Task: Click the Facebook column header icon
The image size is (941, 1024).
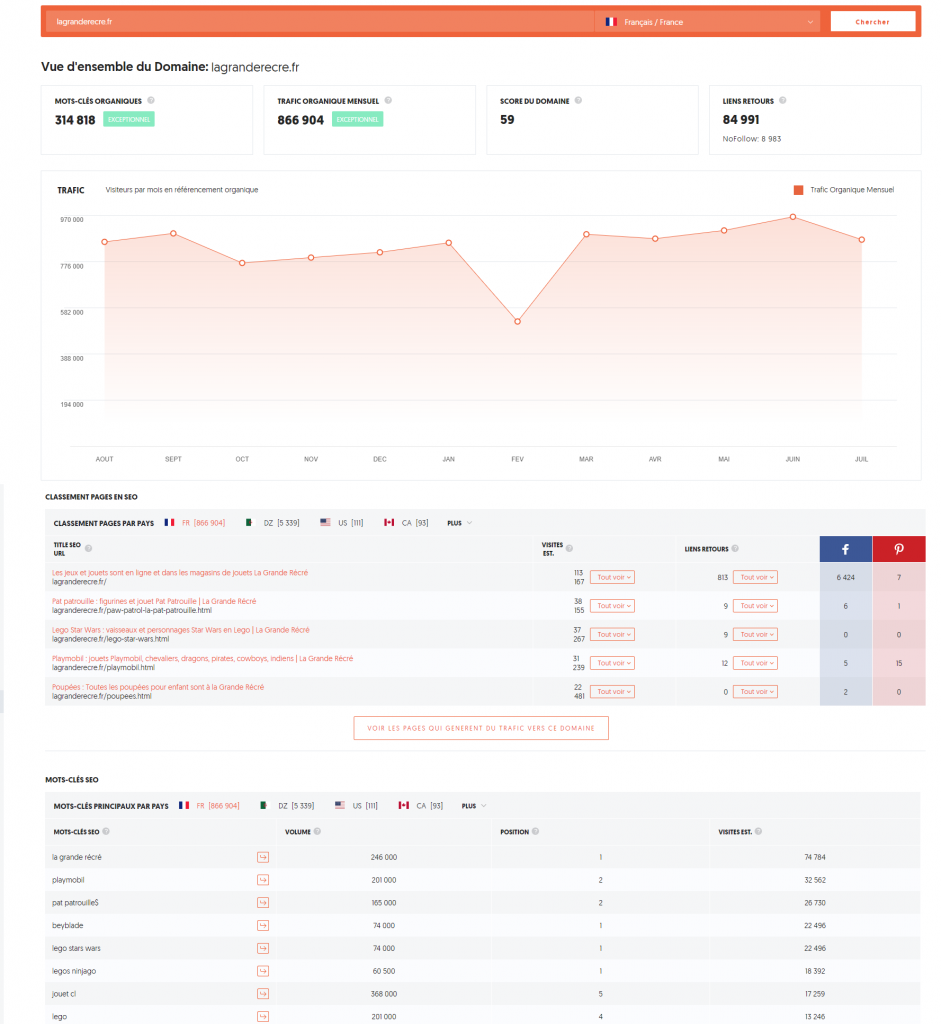Action: click(845, 549)
